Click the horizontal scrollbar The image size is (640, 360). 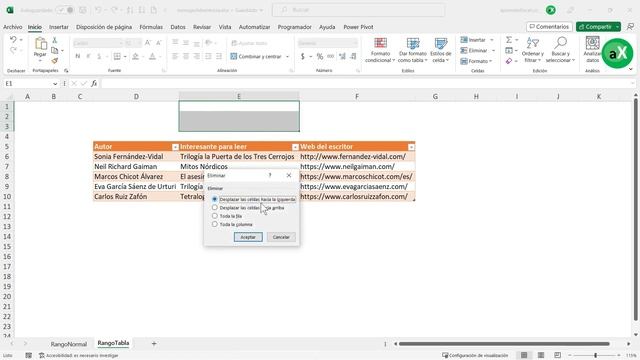click(504, 344)
